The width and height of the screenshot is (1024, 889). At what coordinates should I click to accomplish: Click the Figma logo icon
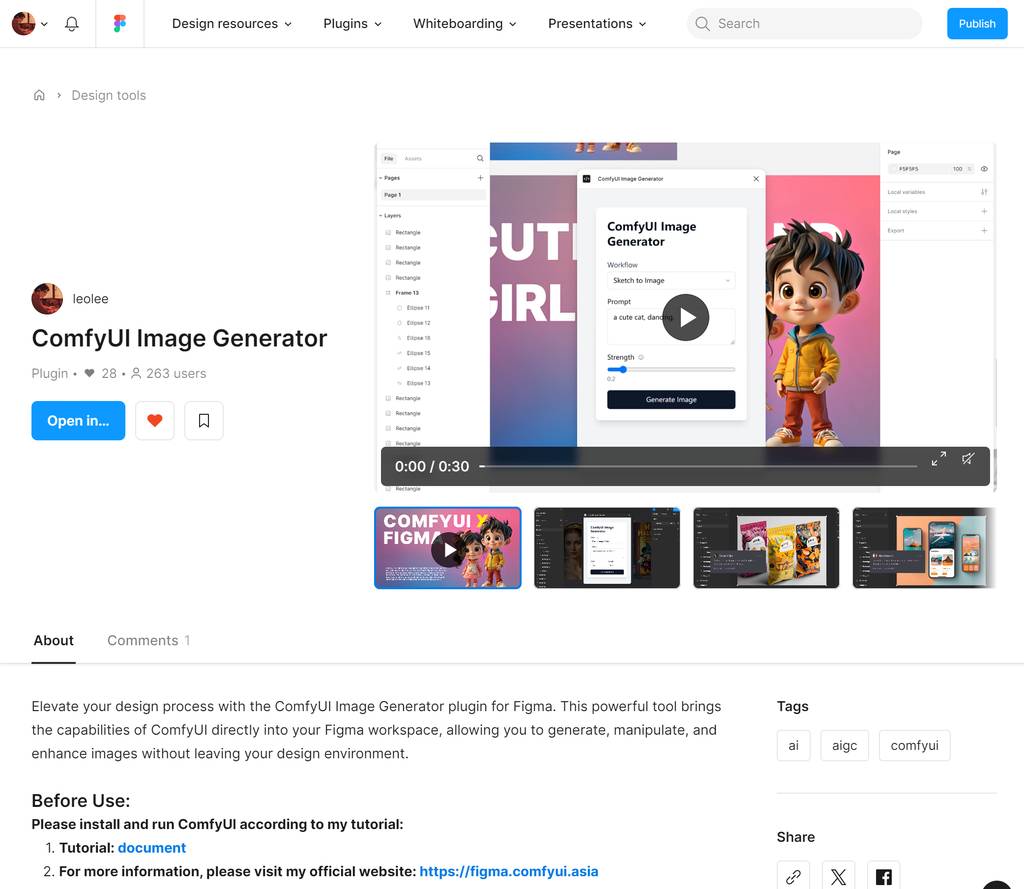click(120, 24)
